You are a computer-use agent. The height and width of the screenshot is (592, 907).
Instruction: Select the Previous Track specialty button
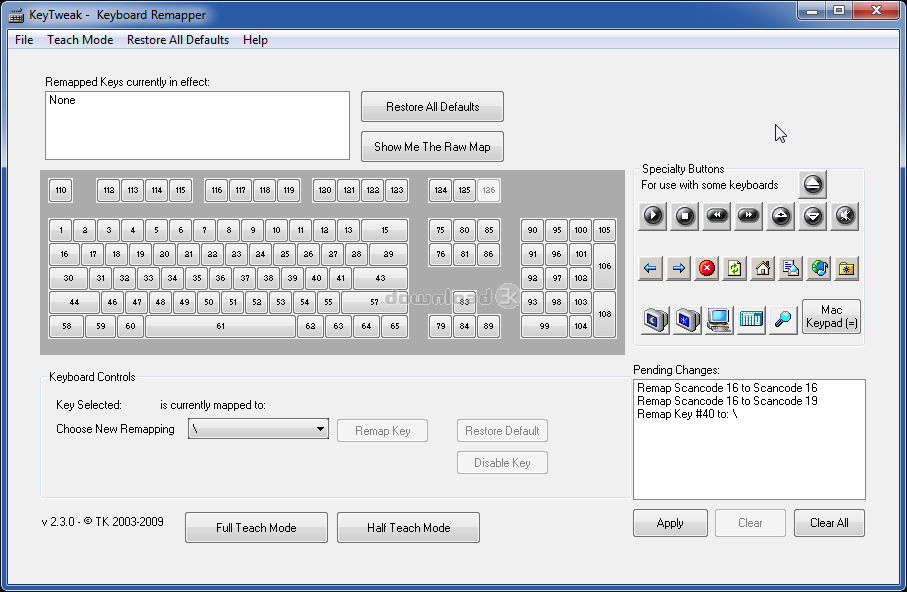coord(717,216)
